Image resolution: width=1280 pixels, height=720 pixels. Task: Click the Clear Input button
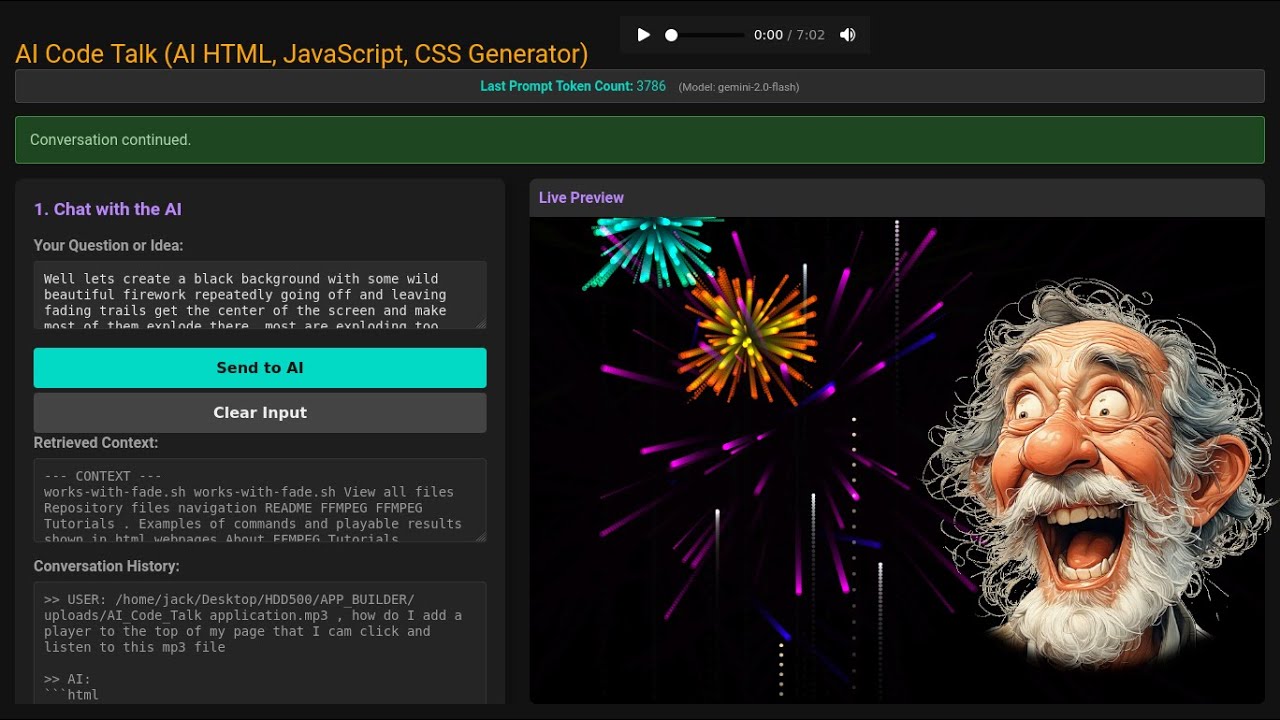pos(260,413)
